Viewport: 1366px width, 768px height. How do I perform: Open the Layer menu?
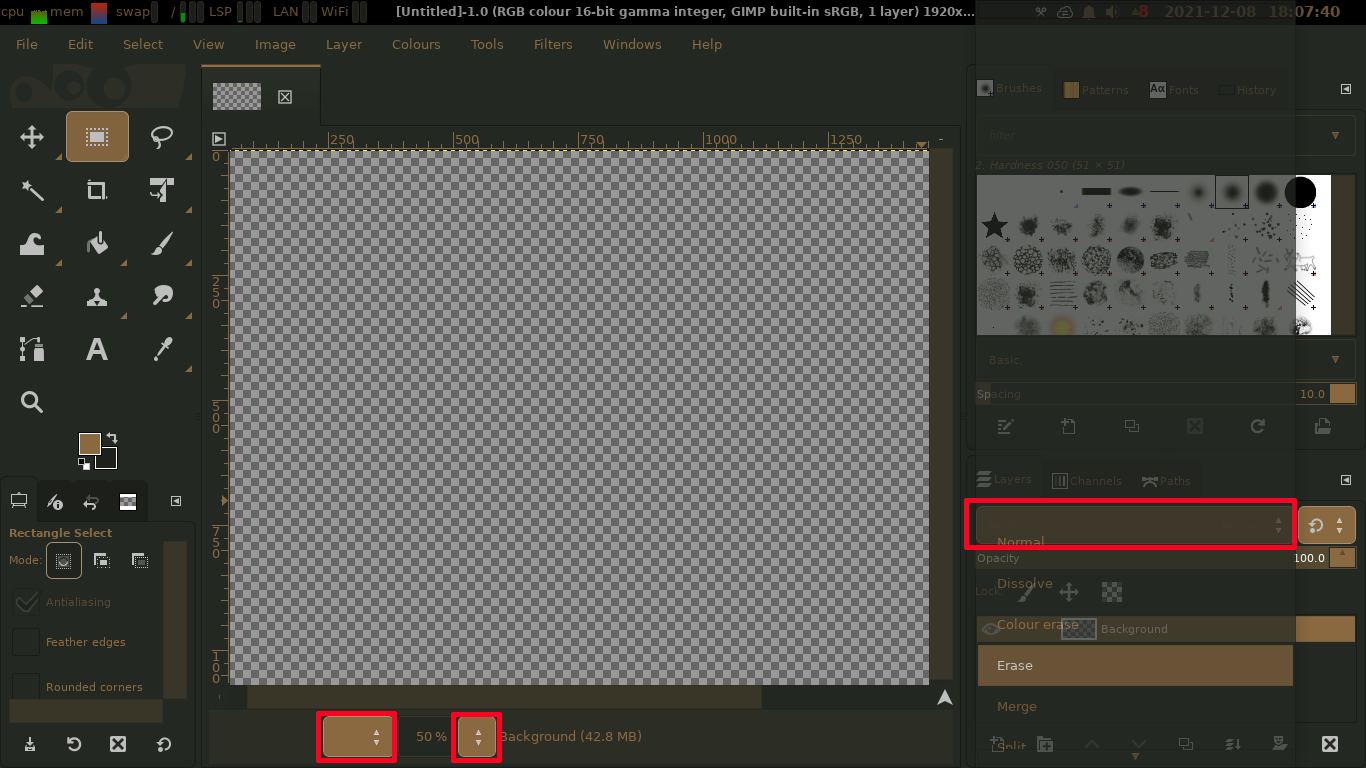pos(344,44)
